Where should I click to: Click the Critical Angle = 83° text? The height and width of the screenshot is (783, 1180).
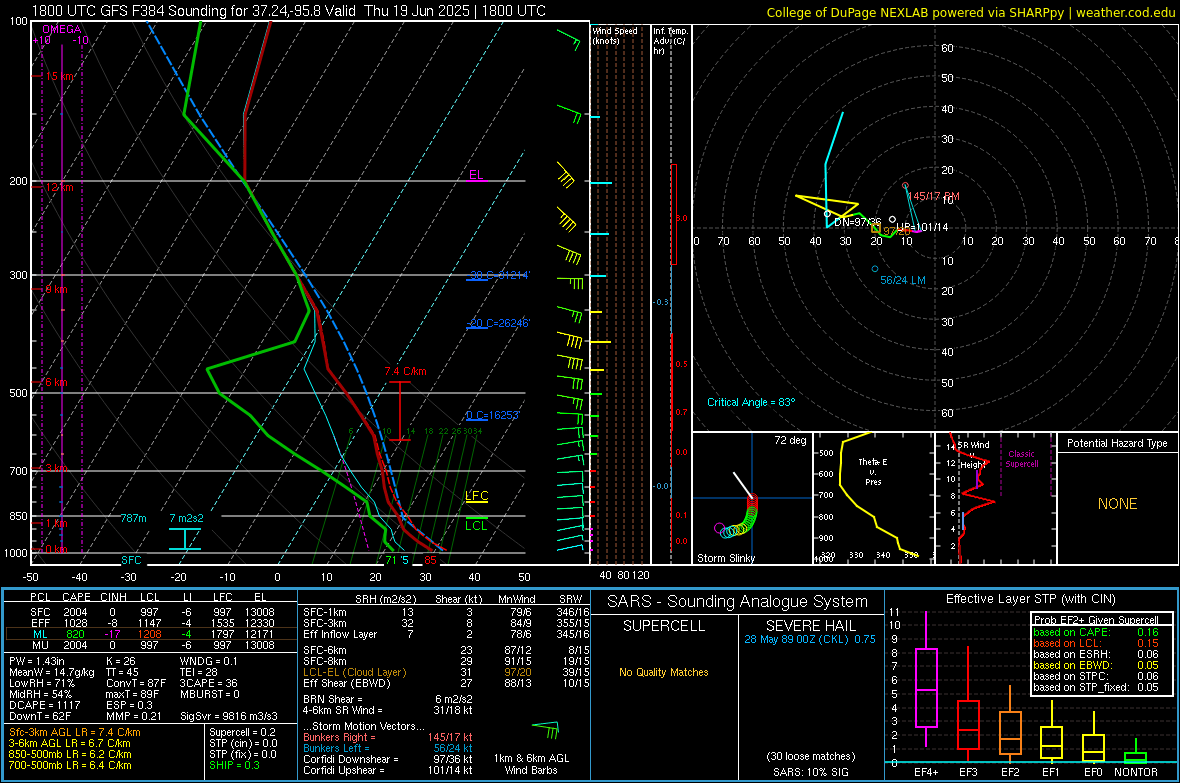coord(750,402)
